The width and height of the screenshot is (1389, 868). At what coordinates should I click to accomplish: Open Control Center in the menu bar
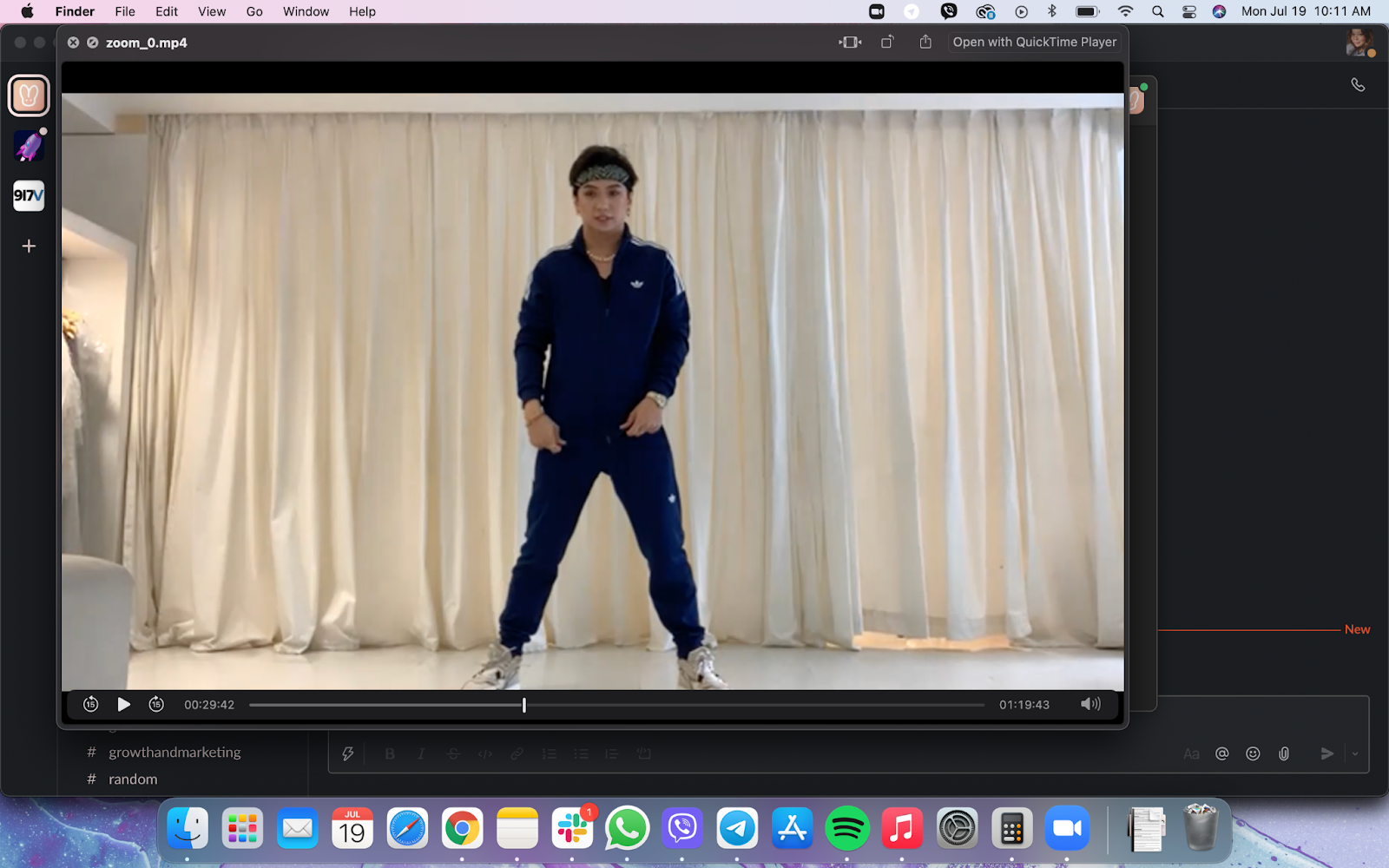click(1189, 11)
